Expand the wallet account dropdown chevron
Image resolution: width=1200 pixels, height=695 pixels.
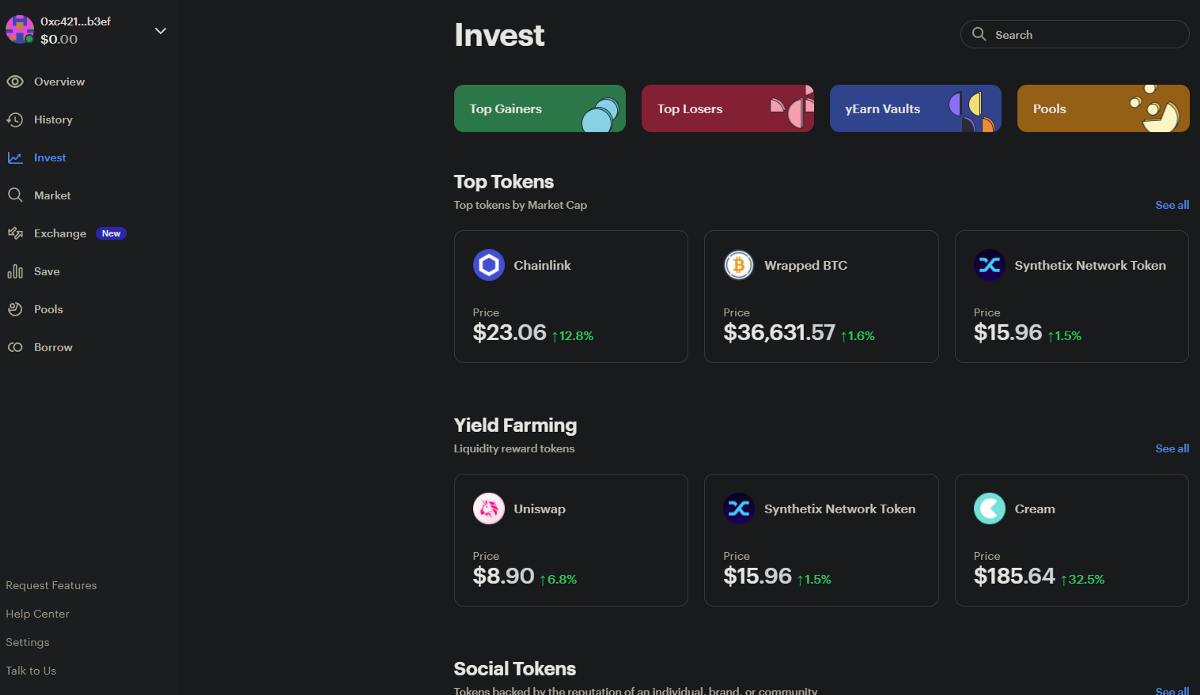(x=160, y=31)
